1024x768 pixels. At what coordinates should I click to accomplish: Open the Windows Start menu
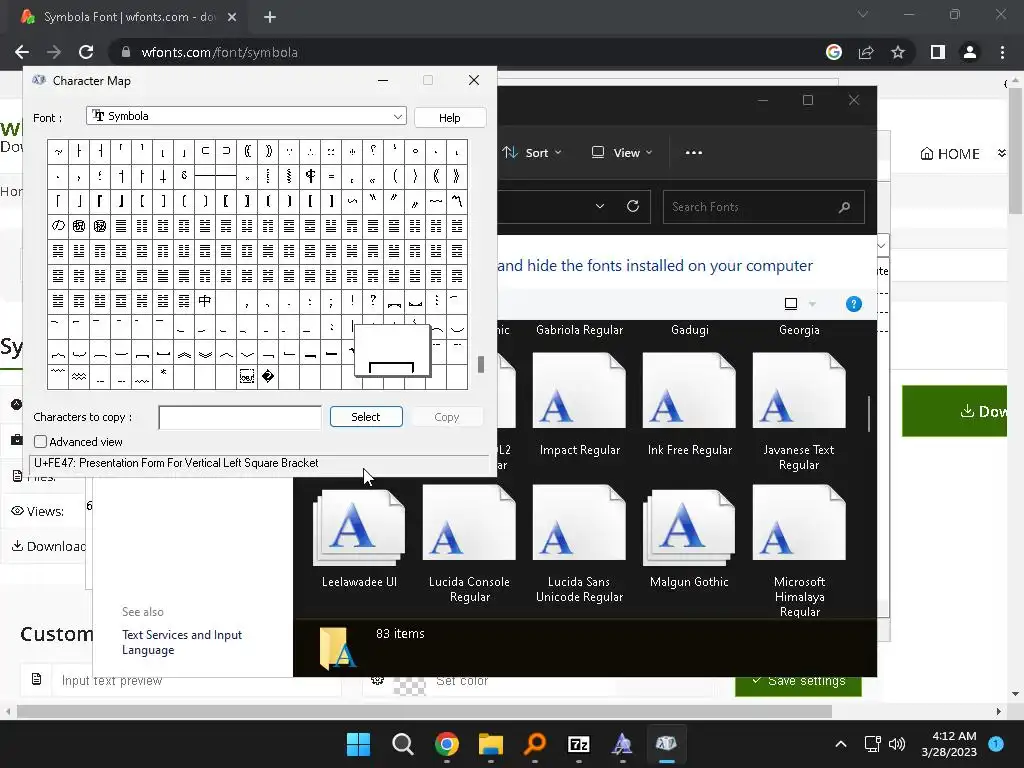[x=358, y=744]
